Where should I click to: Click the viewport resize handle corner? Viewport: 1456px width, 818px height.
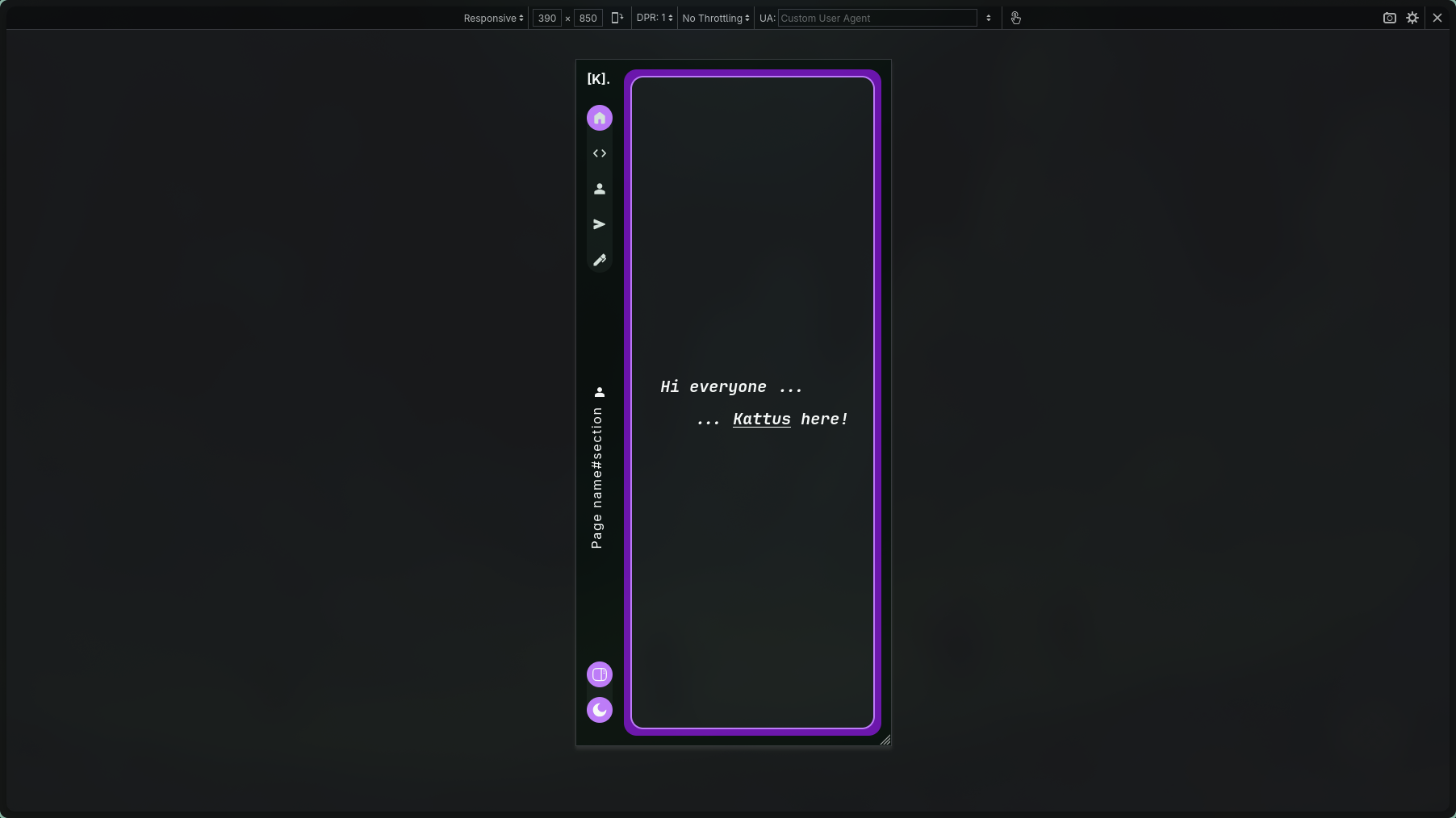885,740
